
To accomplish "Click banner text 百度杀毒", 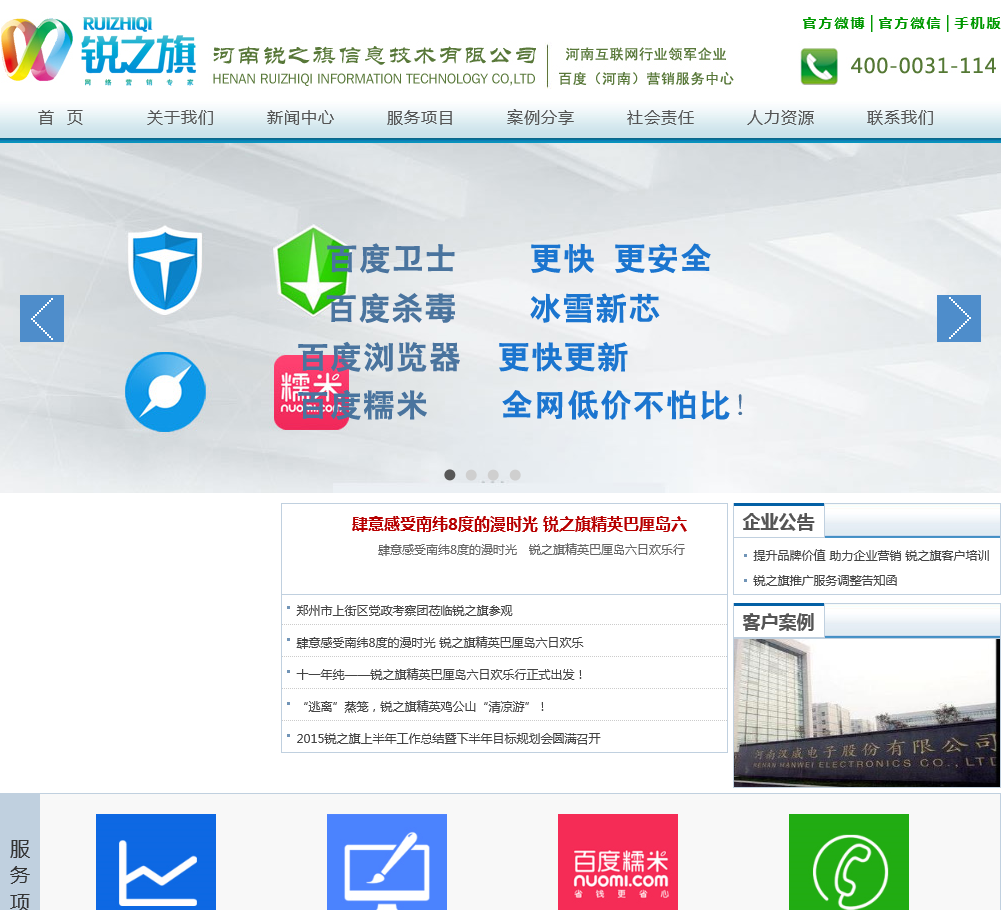I will [391, 308].
